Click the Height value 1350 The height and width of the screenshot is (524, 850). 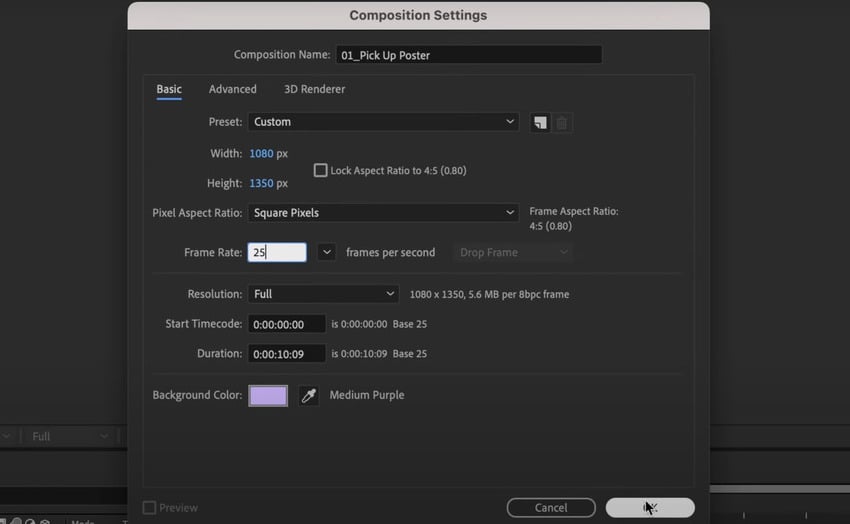click(x=261, y=183)
